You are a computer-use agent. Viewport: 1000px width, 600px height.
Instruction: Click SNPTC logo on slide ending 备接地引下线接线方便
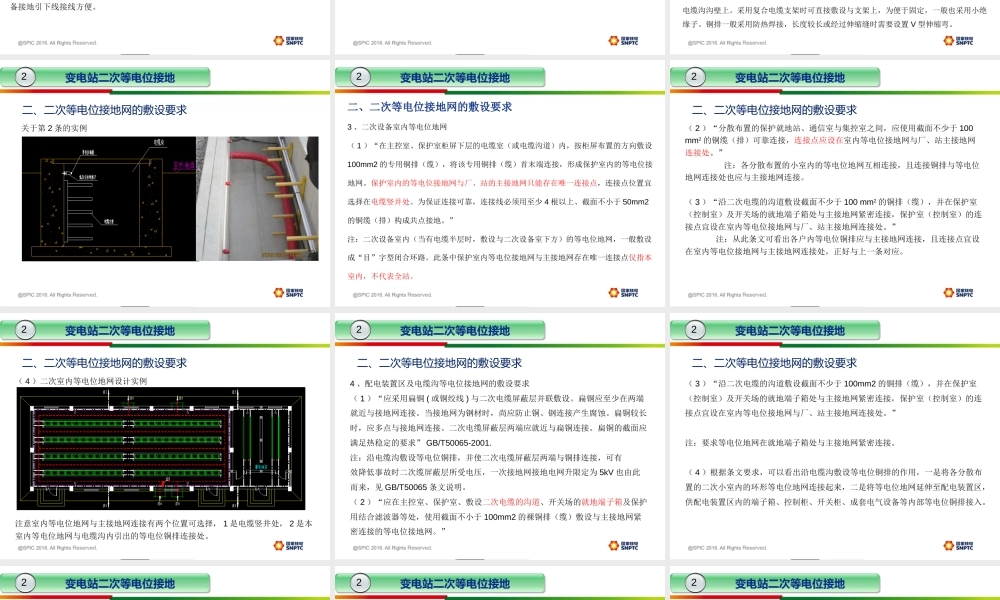click(x=288, y=41)
